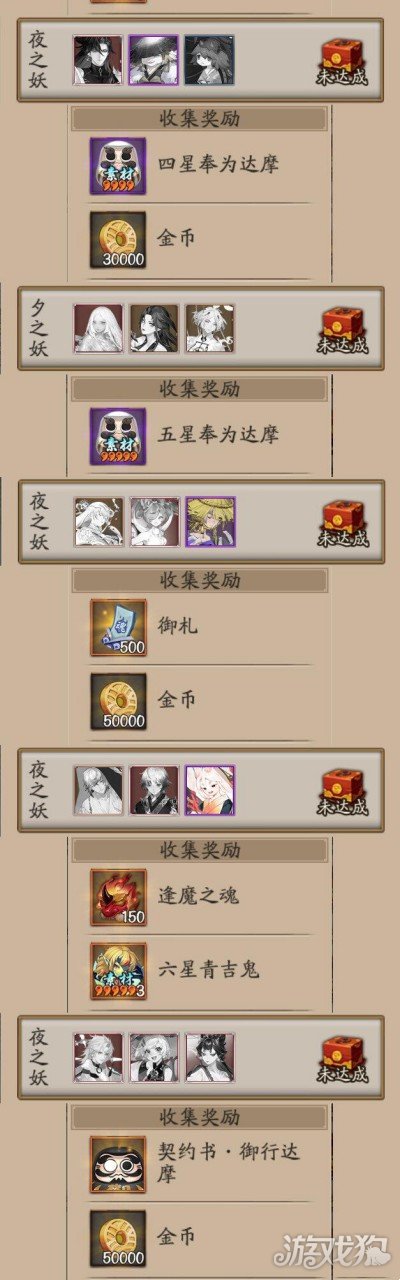Screen dimensions: 400x1280
Task: Click the four-star Daruma reward icon
Action: [x=117, y=165]
